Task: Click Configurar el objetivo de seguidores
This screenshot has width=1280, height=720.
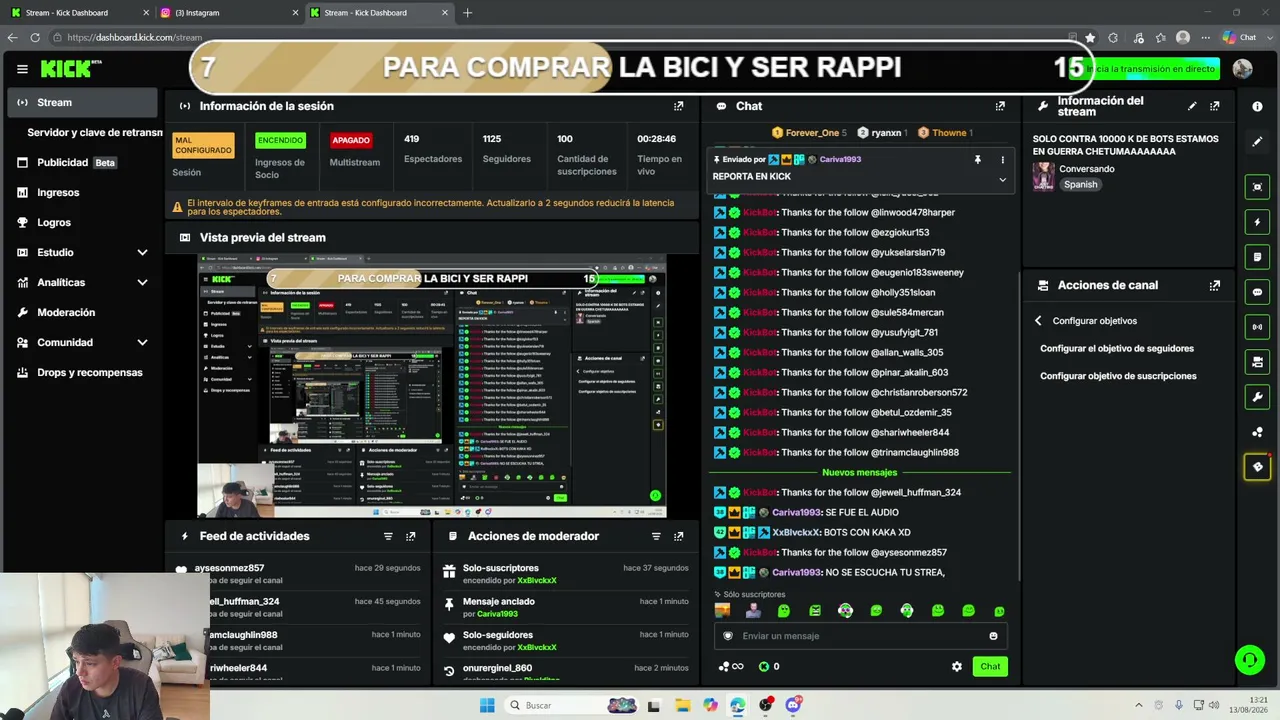Action: coord(1117,349)
